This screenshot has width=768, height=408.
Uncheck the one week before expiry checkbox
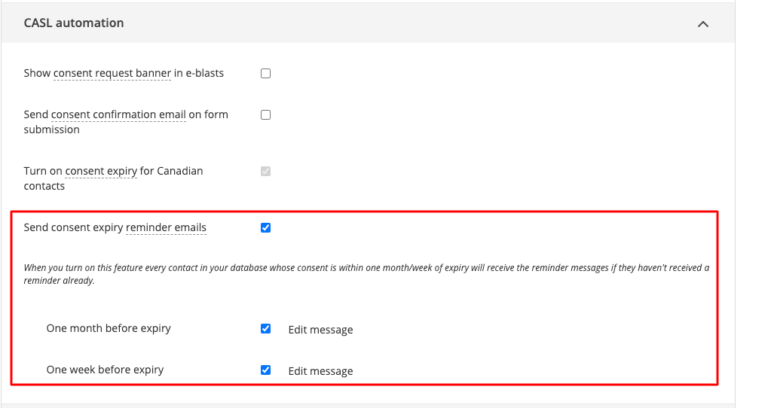[265, 370]
